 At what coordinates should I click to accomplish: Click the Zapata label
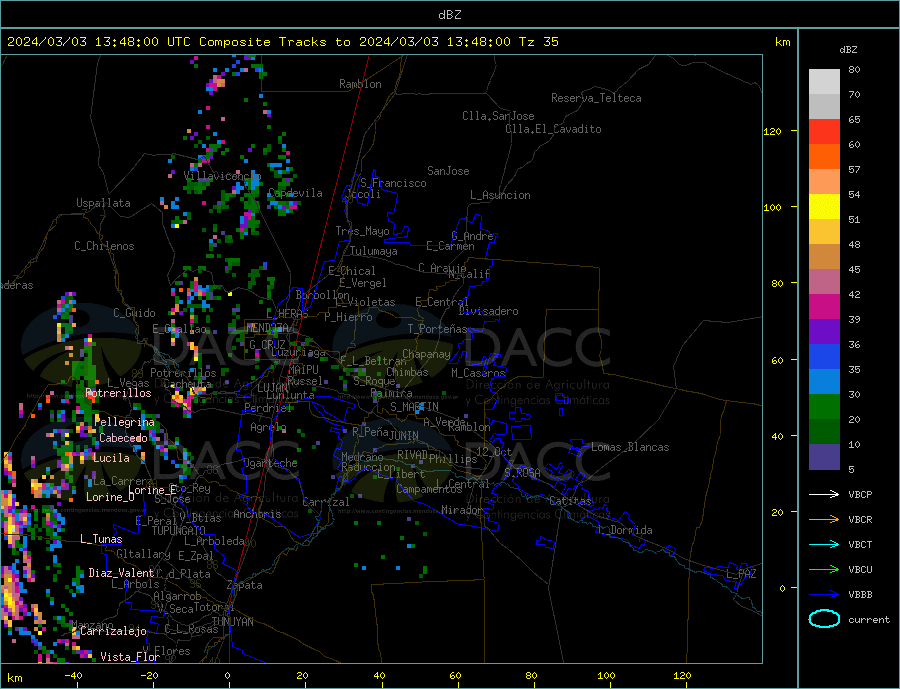click(245, 586)
